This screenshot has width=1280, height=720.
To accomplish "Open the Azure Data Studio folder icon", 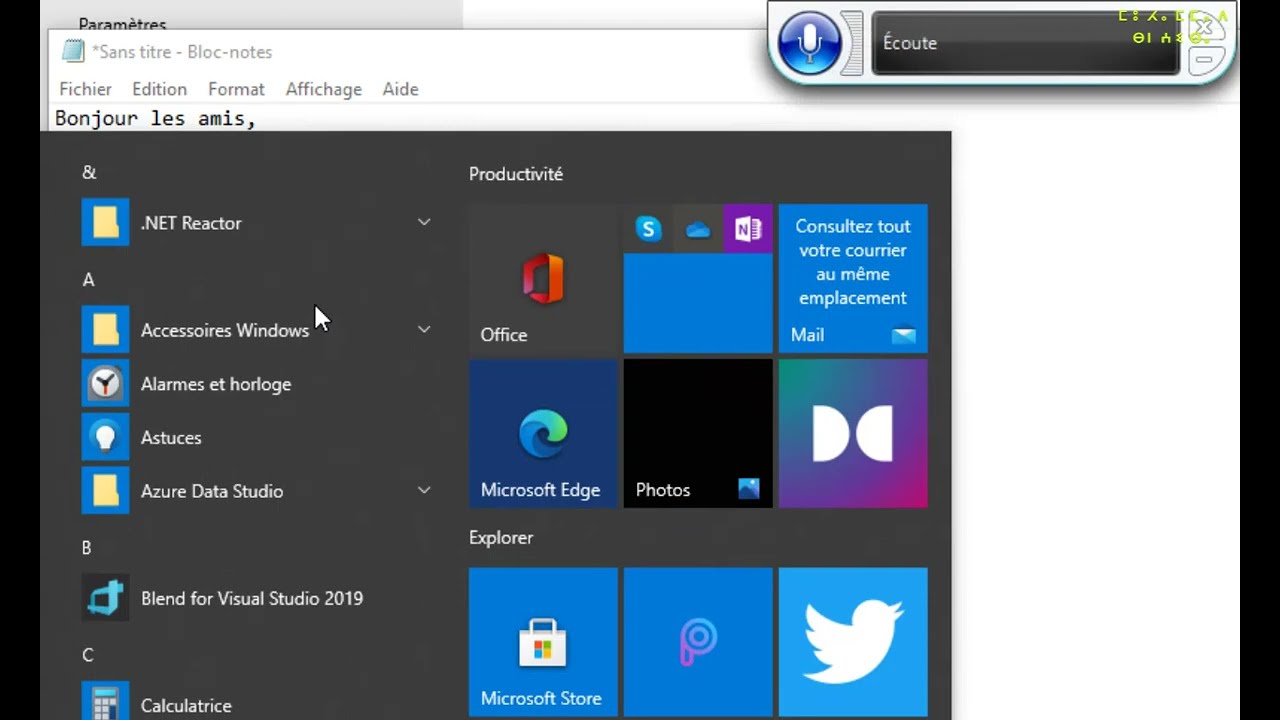I will click(105, 490).
